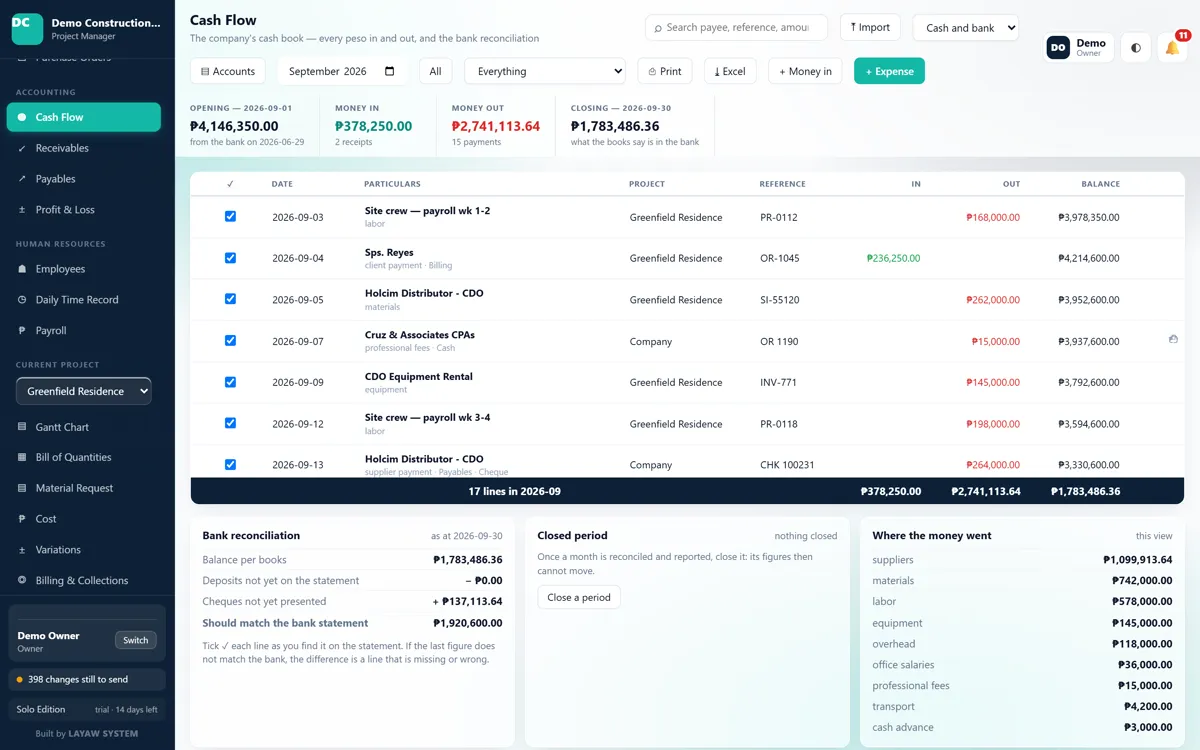Add a Money in entry

(x=805, y=71)
